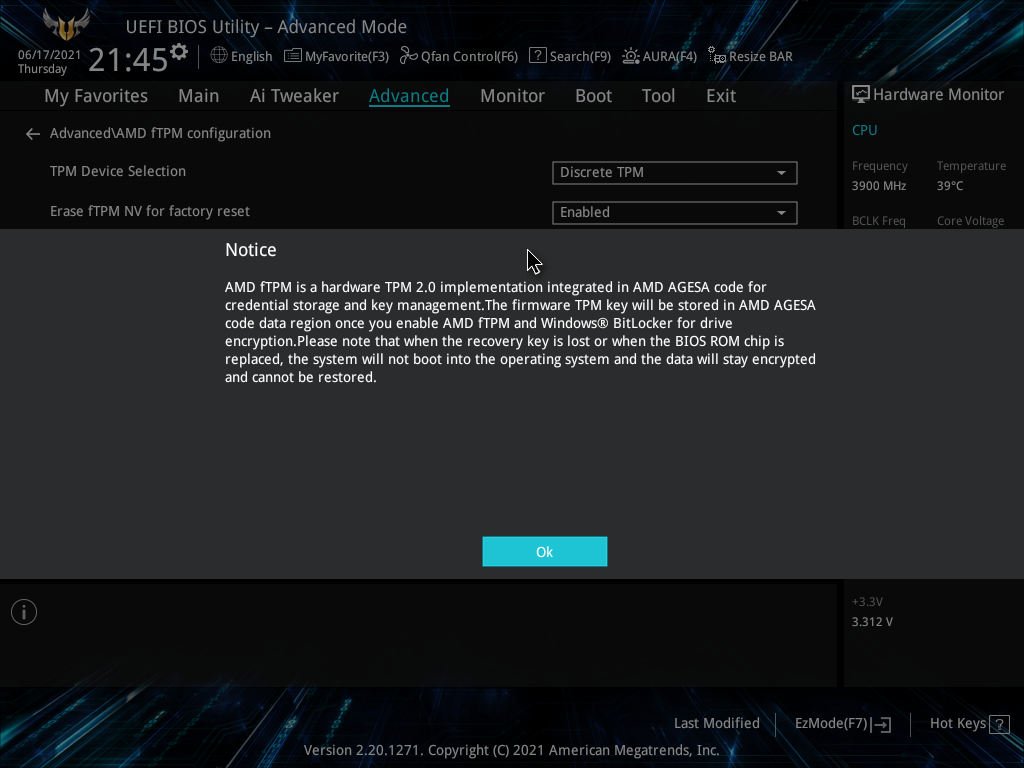Select TPM Device Selection label
Image resolution: width=1024 pixels, height=768 pixels.
[118, 171]
